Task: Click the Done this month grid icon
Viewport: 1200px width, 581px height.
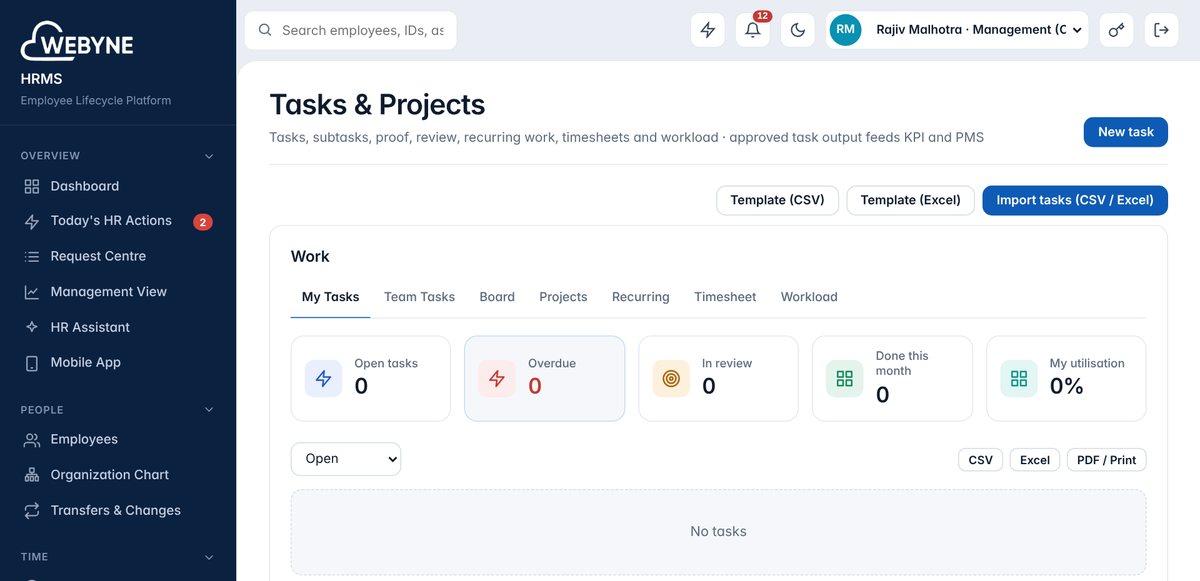Action: pyautogui.click(x=845, y=379)
